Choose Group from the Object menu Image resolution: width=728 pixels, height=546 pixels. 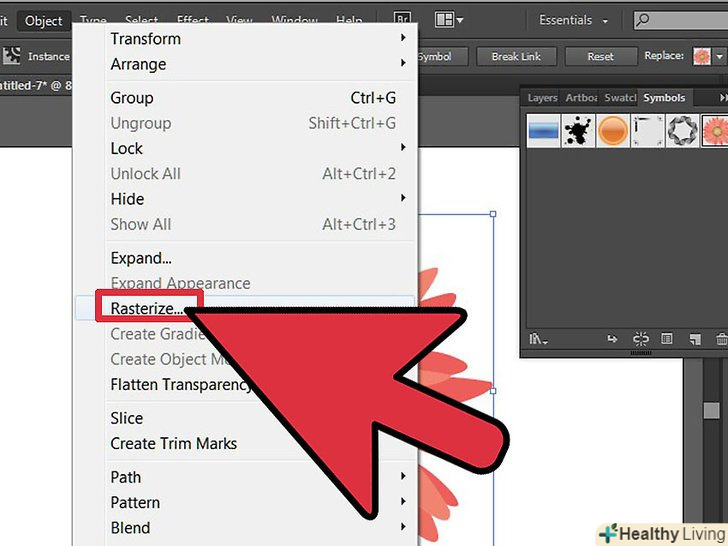pos(246,98)
